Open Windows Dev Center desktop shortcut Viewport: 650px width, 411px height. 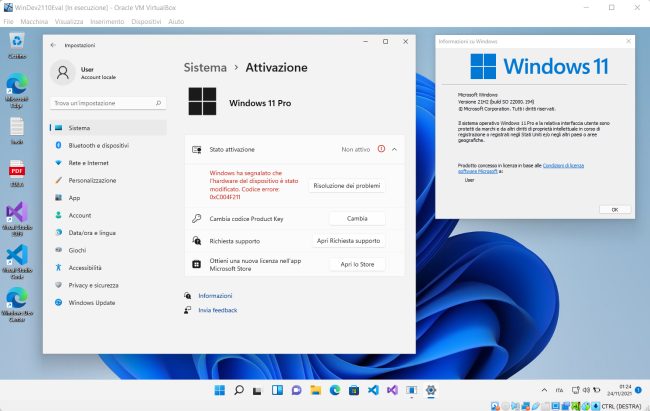(17, 304)
